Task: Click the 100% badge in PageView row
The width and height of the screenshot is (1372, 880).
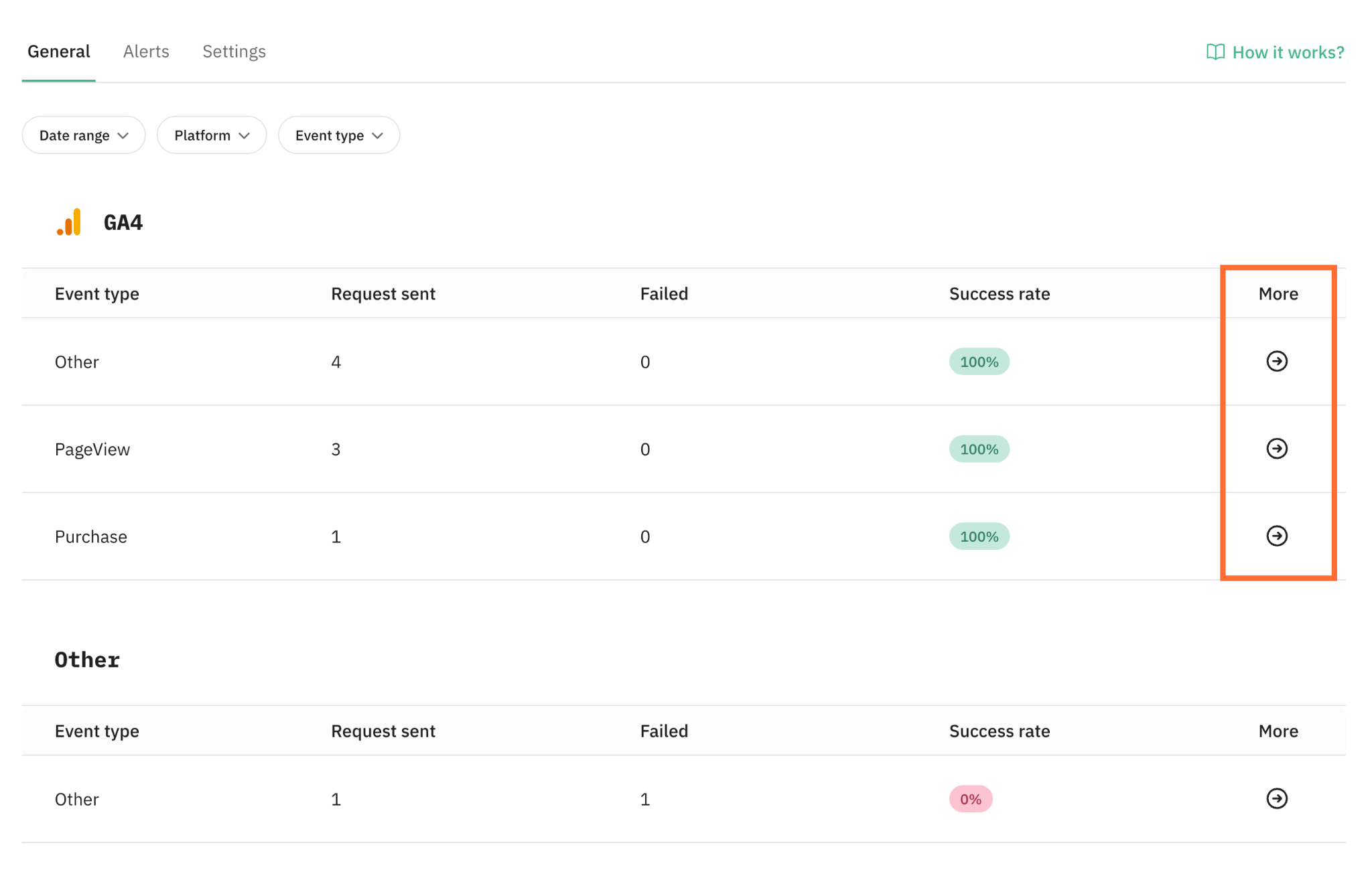Action: [979, 449]
